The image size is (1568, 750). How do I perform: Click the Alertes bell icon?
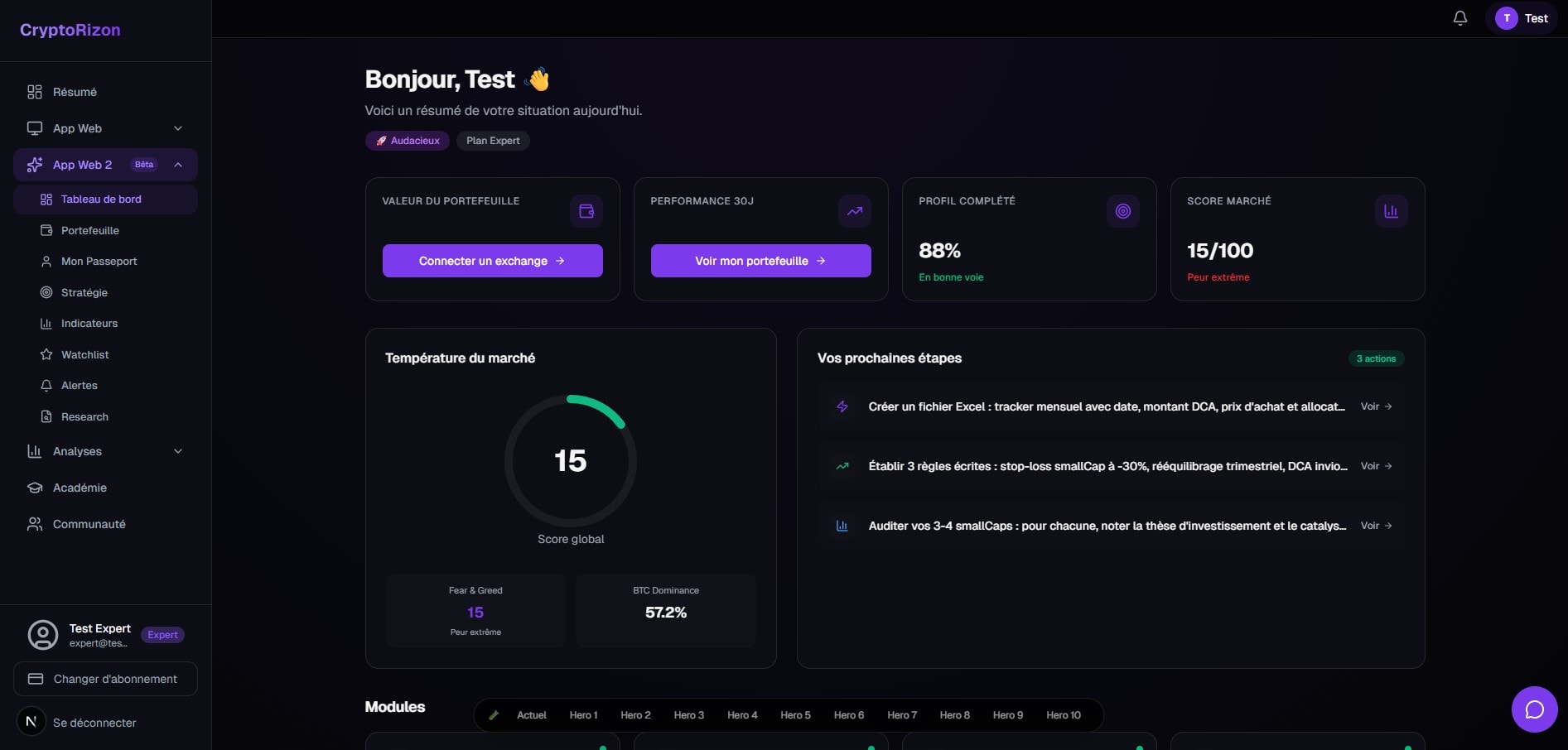pos(45,385)
